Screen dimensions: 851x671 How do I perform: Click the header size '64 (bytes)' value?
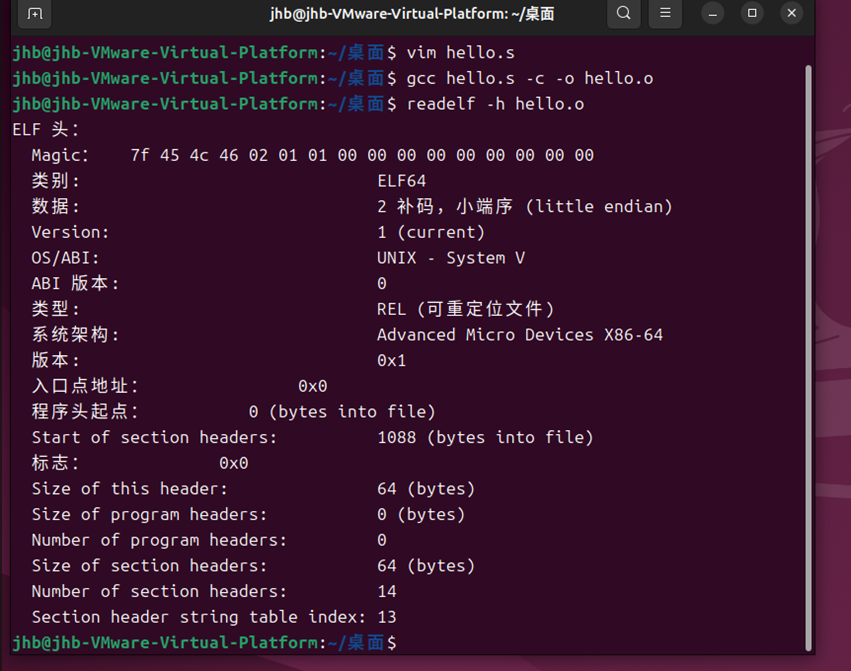426,489
